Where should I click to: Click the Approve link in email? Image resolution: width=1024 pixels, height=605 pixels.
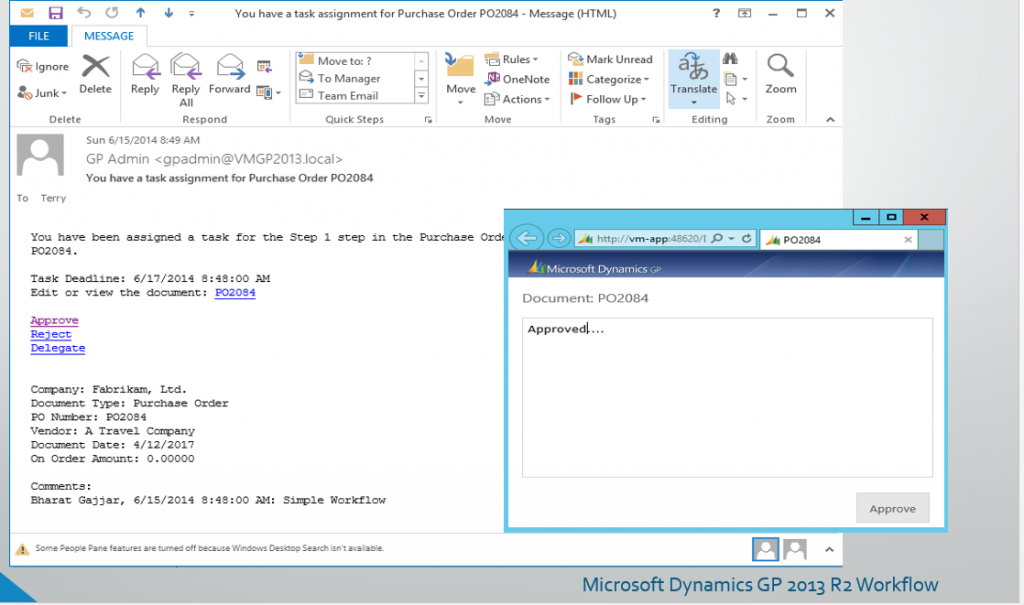point(54,320)
